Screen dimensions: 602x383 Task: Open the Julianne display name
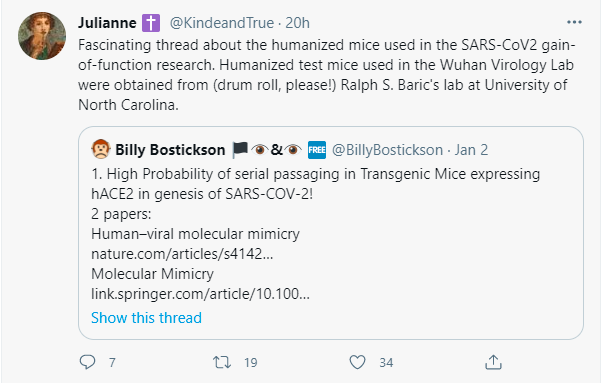107,23
